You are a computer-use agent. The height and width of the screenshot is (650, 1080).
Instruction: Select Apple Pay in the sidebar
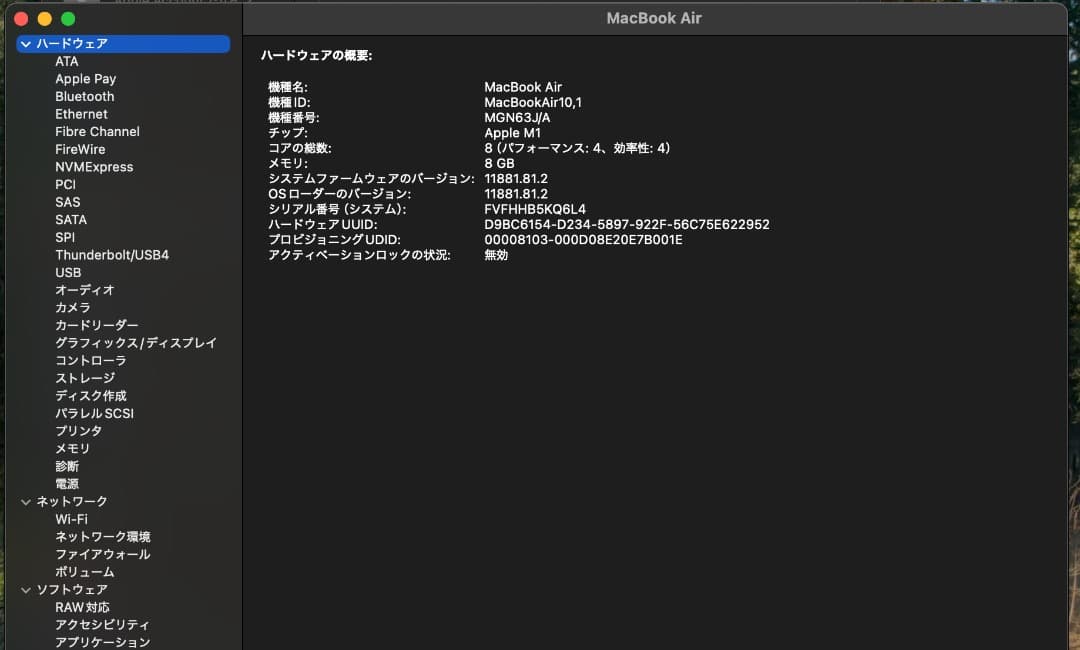[x=86, y=78]
